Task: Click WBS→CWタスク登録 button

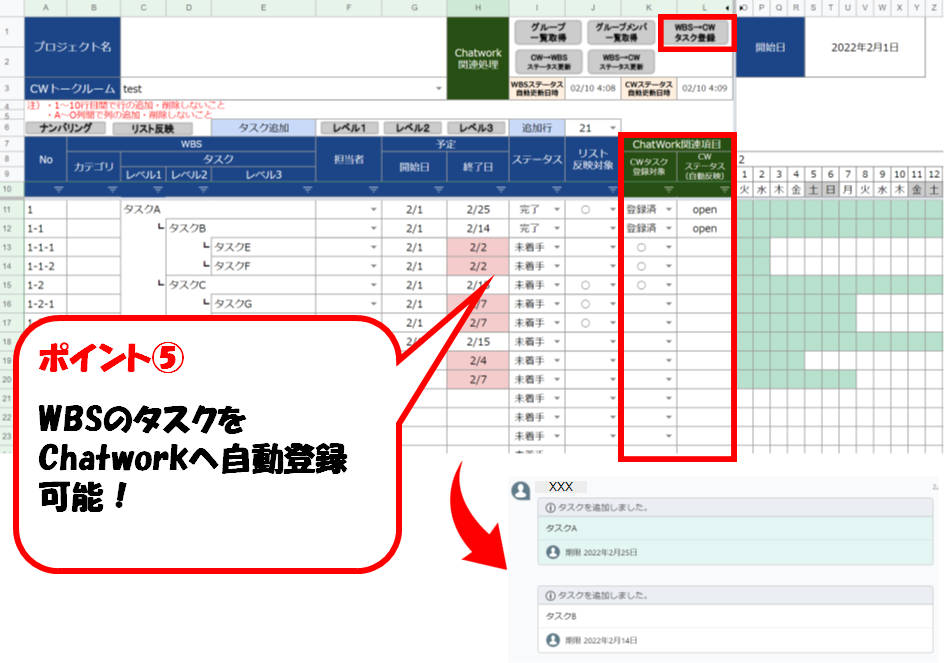Action: click(x=695, y=32)
